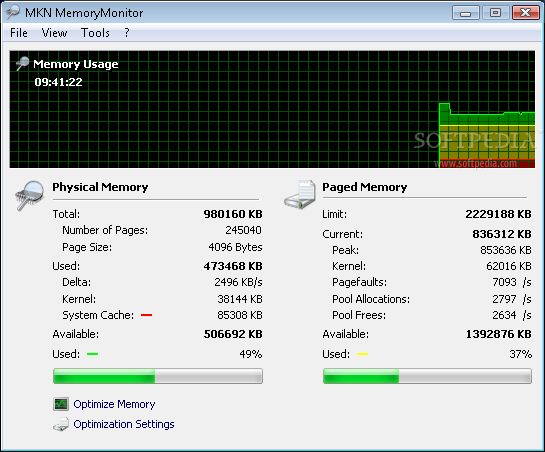Open the Optimization Settings link
Viewport: 545px width, 452px height.
(124, 424)
